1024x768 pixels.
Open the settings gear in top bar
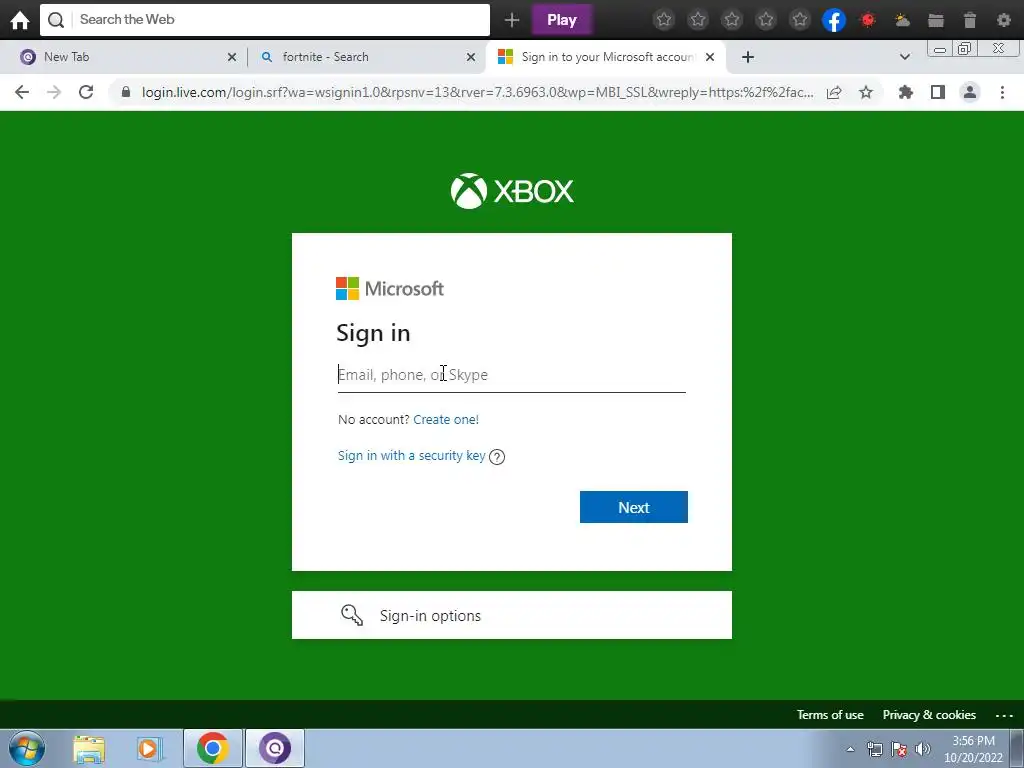[1004, 20]
